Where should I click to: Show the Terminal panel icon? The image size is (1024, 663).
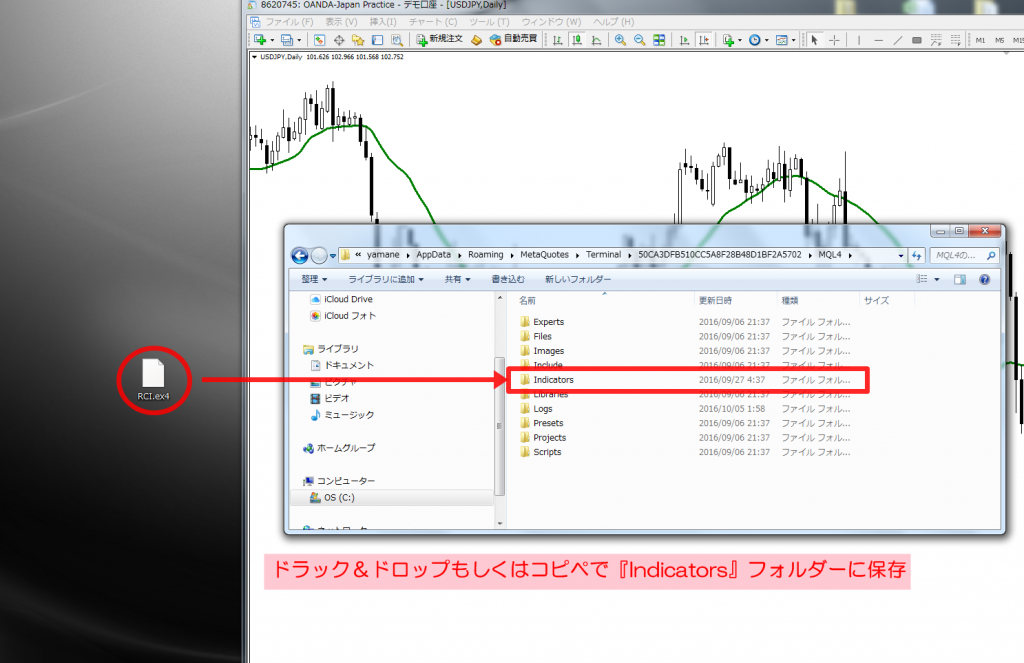[x=377, y=40]
